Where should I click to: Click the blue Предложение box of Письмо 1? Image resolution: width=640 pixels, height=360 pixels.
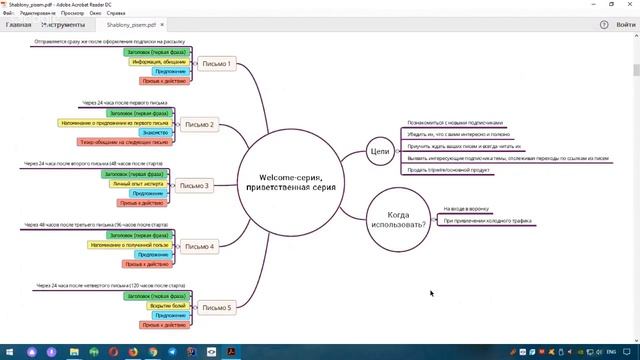pyautogui.click(x=171, y=71)
